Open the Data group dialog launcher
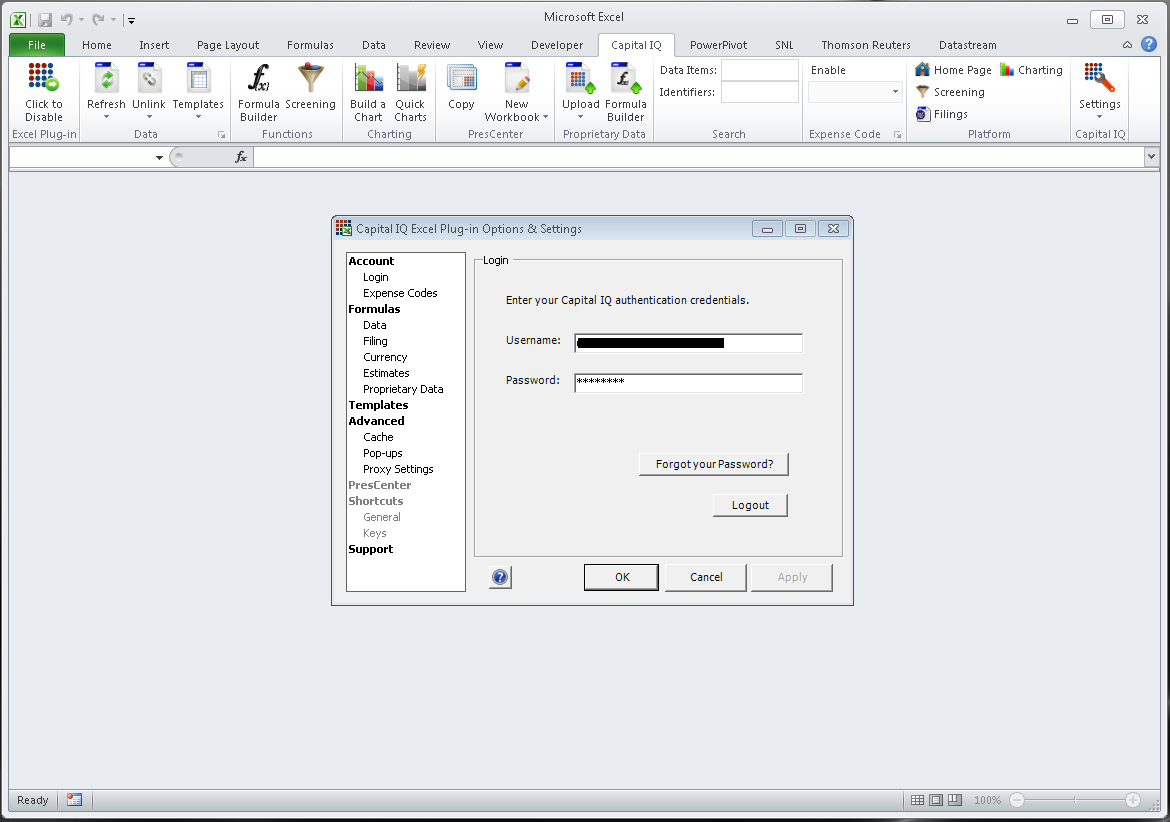 click(222, 135)
